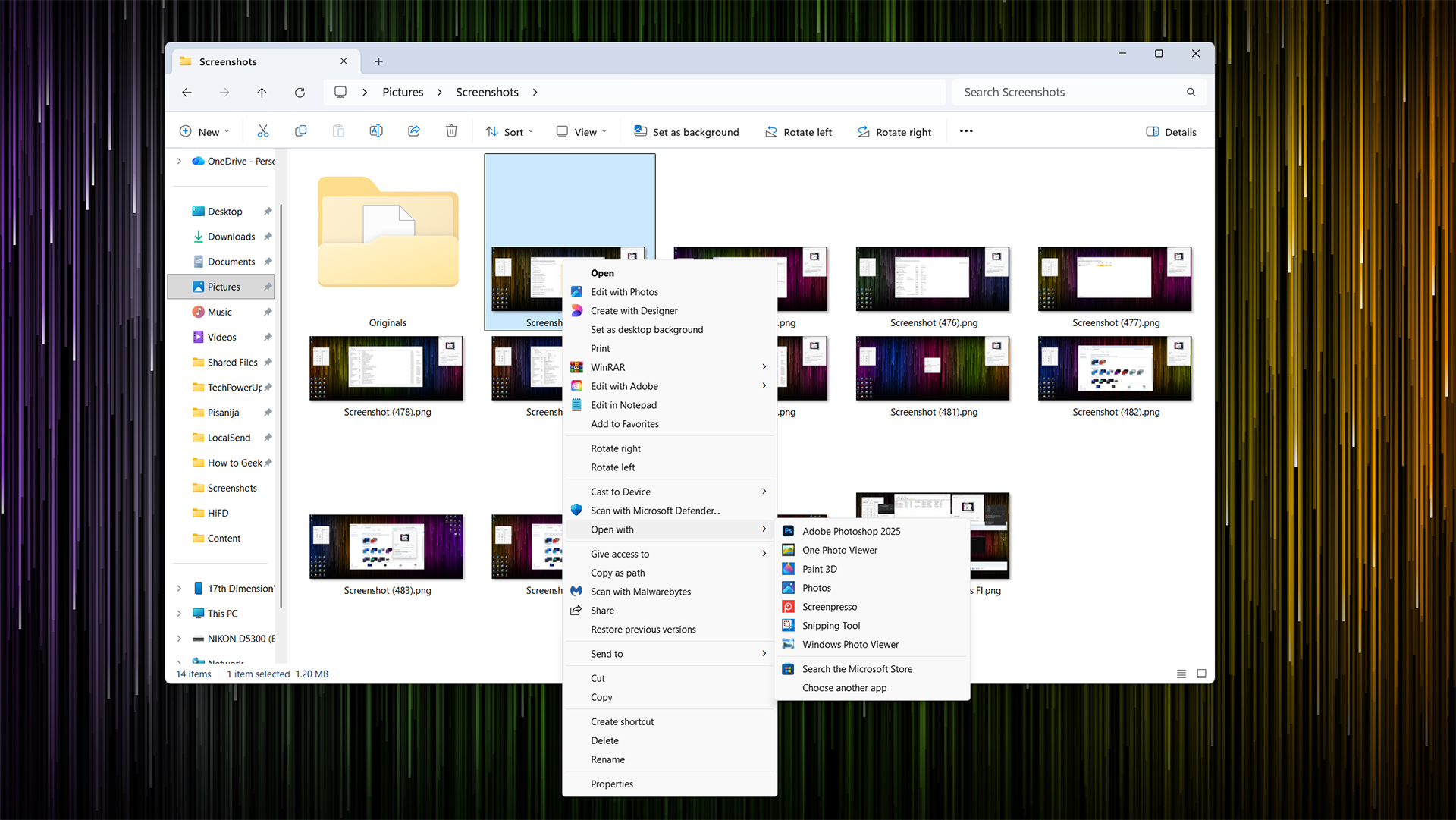Choose Photos in Open with submenu

click(x=872, y=588)
